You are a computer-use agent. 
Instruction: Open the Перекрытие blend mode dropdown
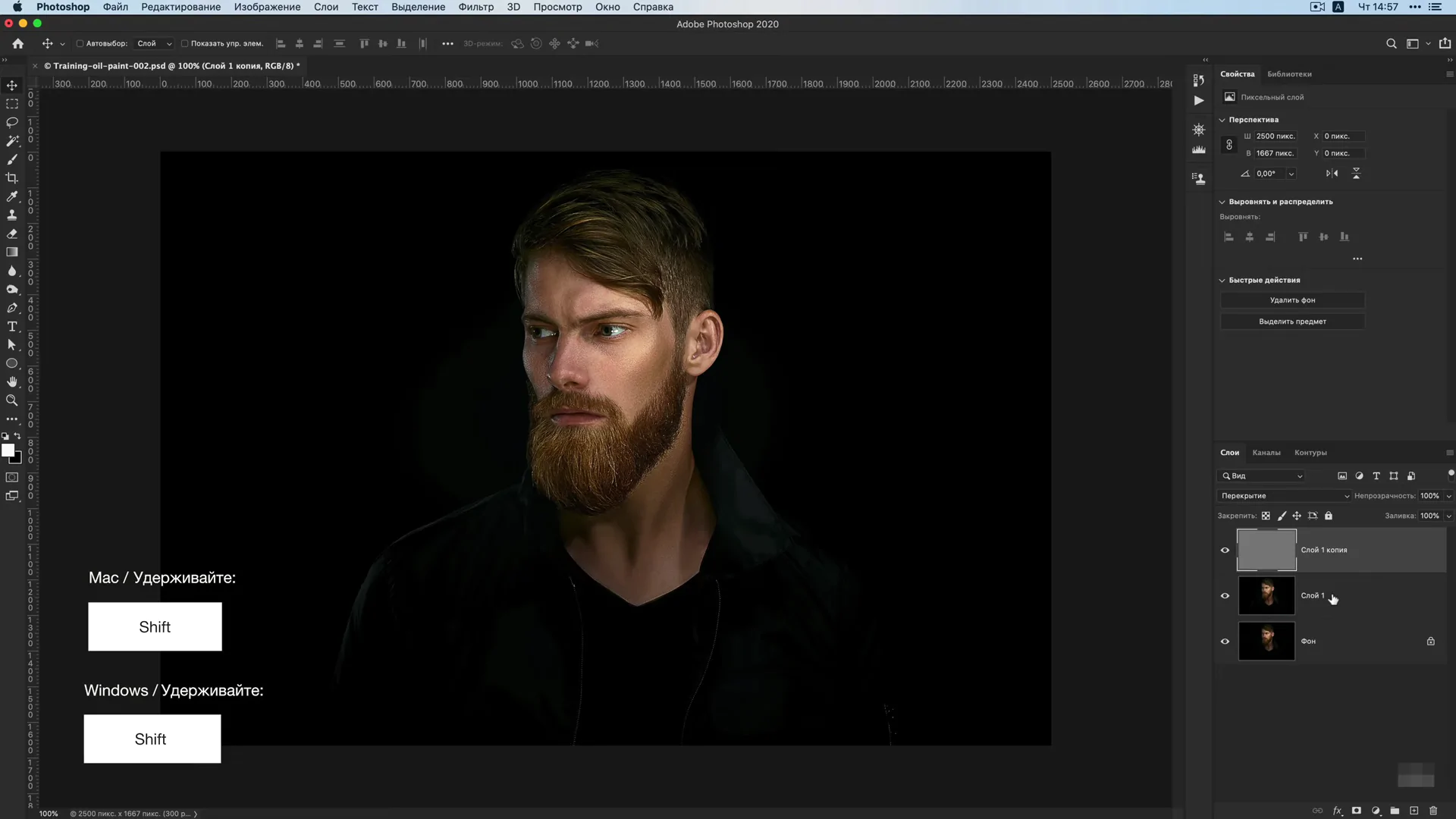tap(1285, 496)
